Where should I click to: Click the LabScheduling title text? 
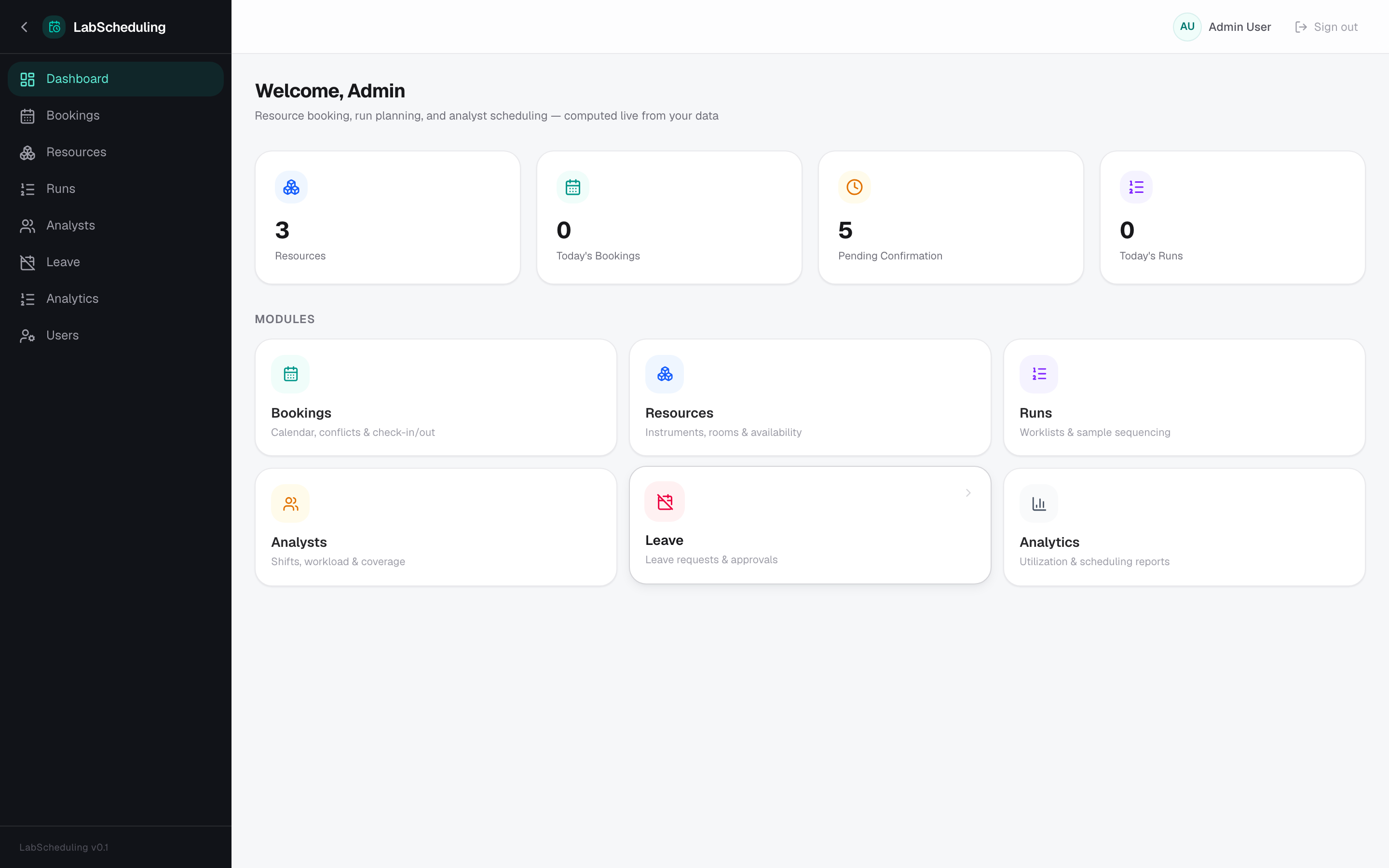[120, 27]
